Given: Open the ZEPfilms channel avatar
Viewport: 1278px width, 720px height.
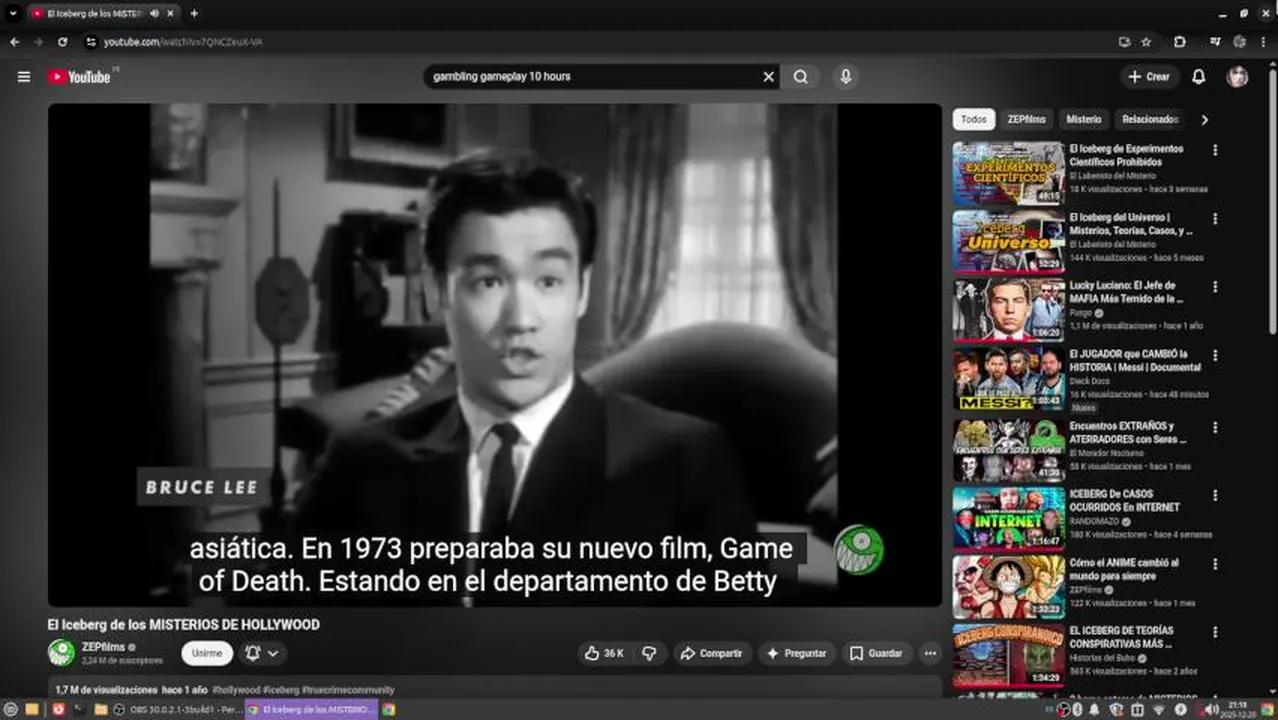Looking at the screenshot, I should tap(61, 653).
